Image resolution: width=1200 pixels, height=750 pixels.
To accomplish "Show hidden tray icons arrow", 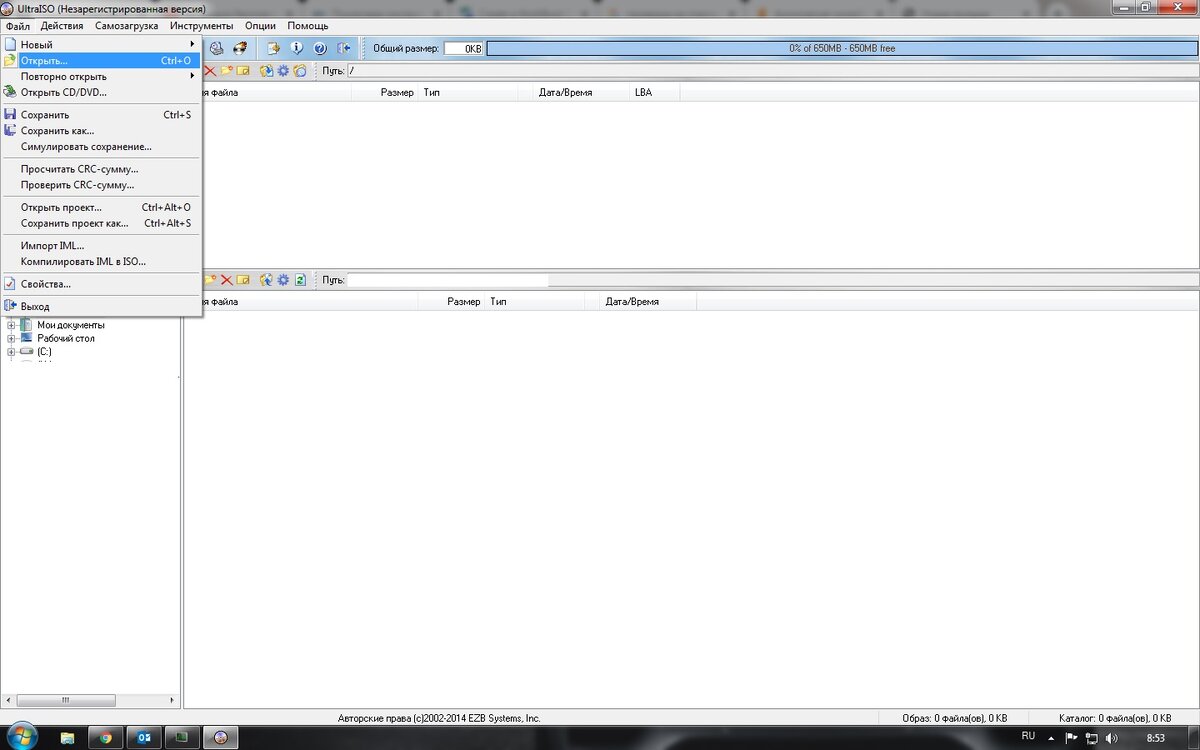I will (1051, 738).
